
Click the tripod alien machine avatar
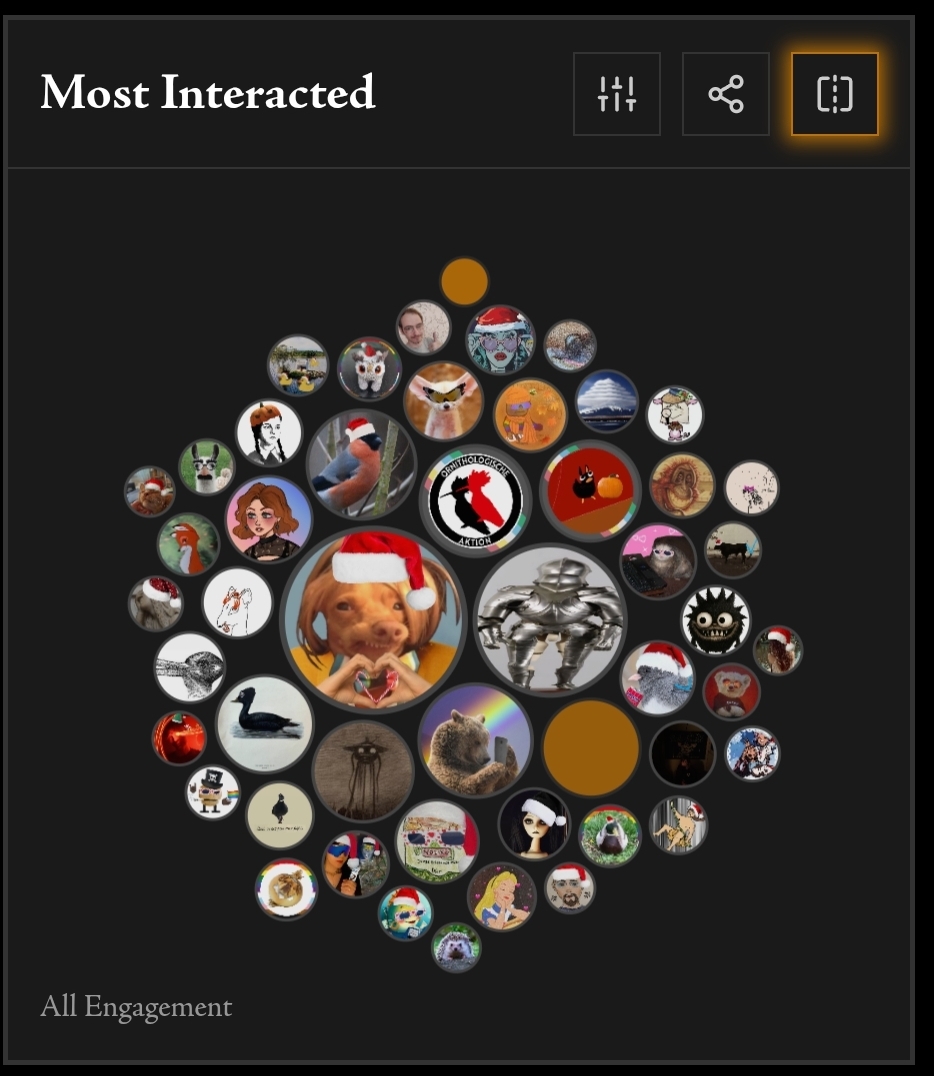[x=363, y=771]
